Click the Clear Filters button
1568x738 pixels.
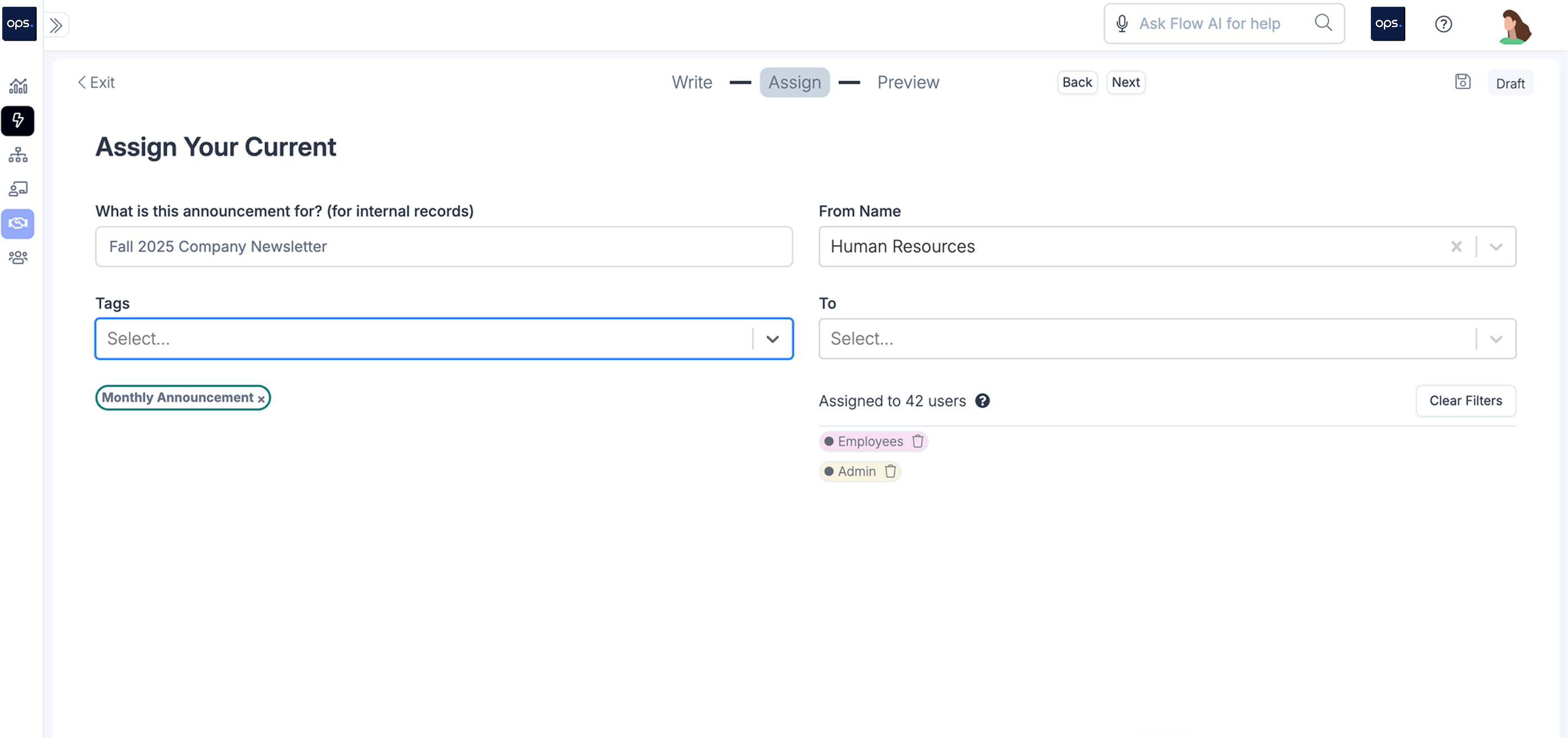pyautogui.click(x=1464, y=401)
